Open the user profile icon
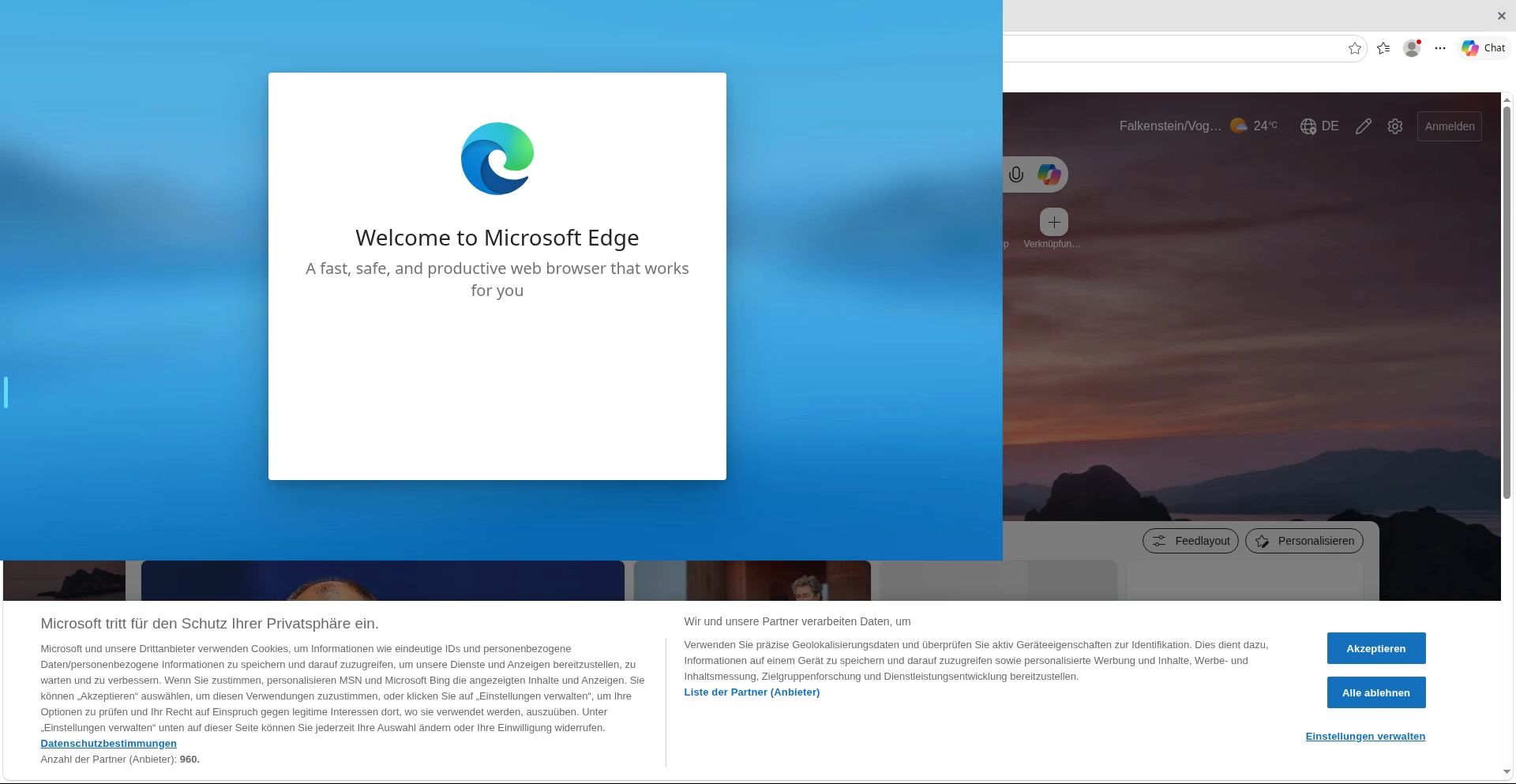Image resolution: width=1516 pixels, height=784 pixels. pyautogui.click(x=1412, y=48)
